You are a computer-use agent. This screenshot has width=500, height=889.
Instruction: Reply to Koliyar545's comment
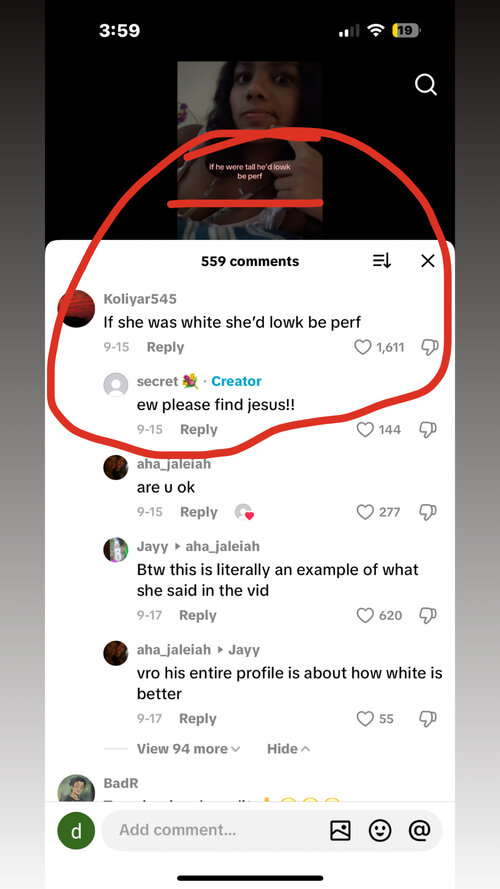point(165,347)
